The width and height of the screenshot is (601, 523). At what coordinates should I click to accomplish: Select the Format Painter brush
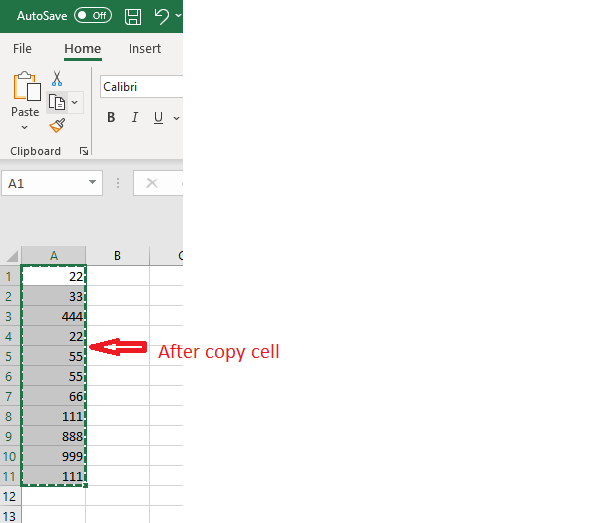[57, 125]
